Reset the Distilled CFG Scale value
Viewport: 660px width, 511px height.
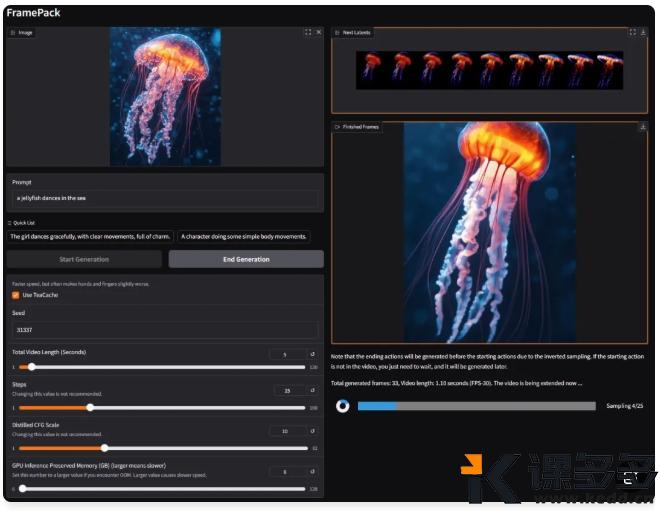point(313,431)
